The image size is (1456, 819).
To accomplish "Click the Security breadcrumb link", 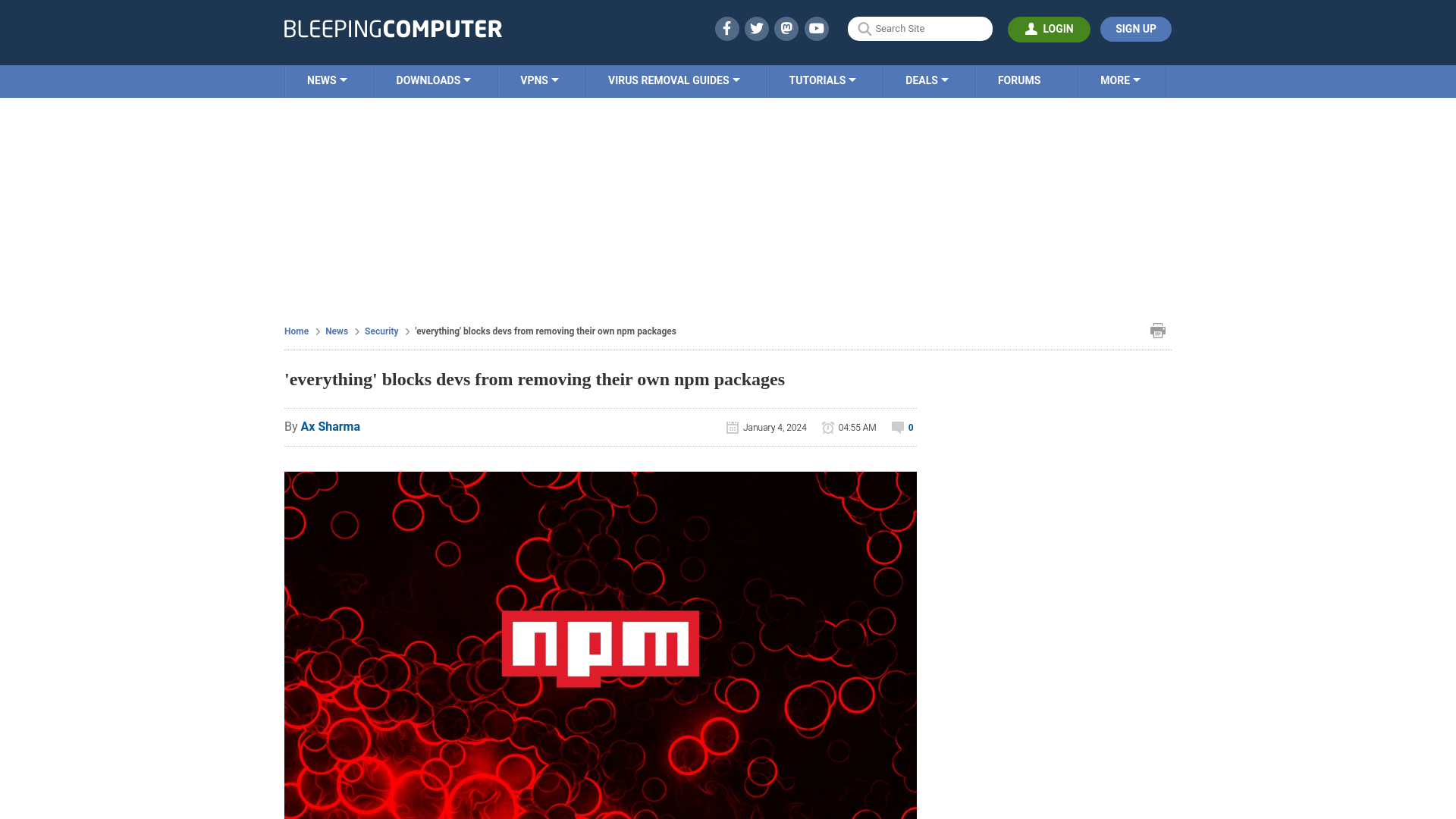I will (x=381, y=331).
